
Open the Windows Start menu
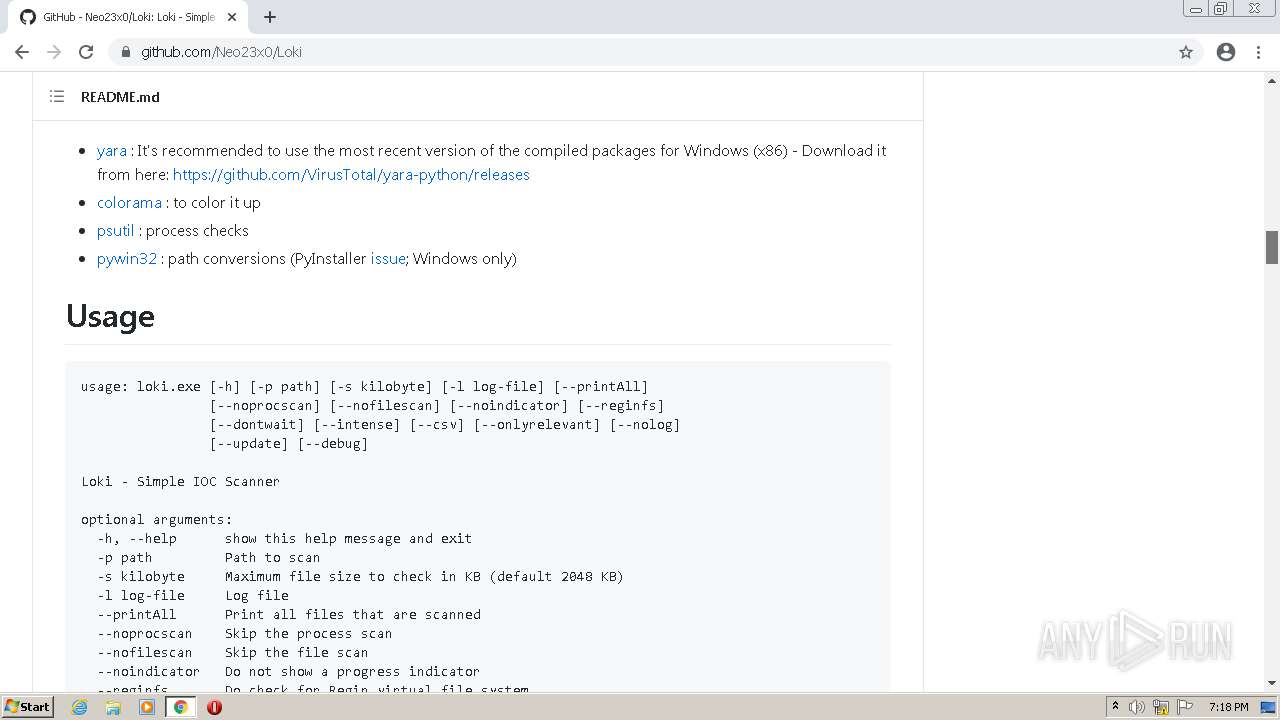click(28, 706)
